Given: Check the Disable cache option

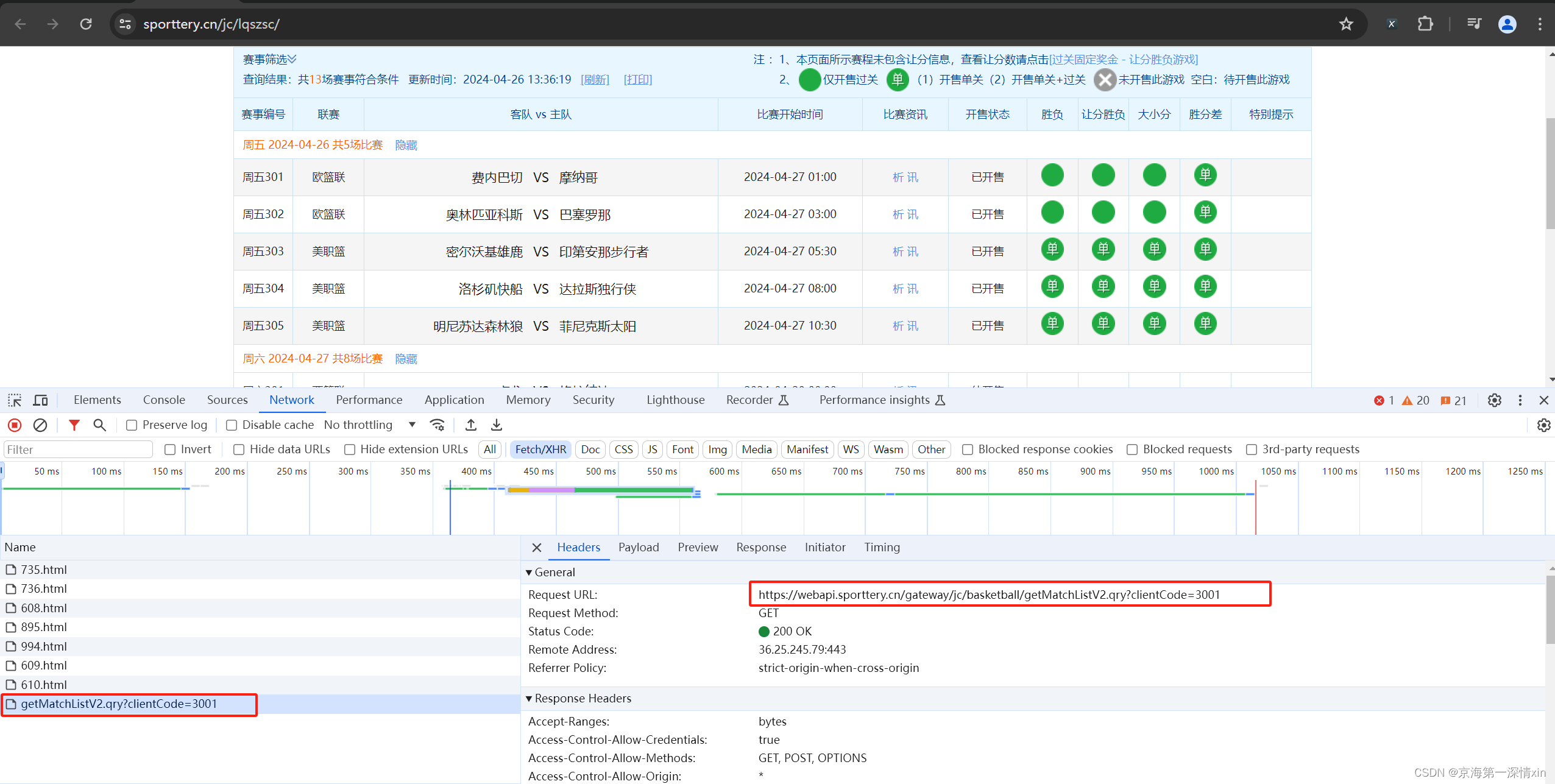Looking at the screenshot, I should pyautogui.click(x=232, y=425).
